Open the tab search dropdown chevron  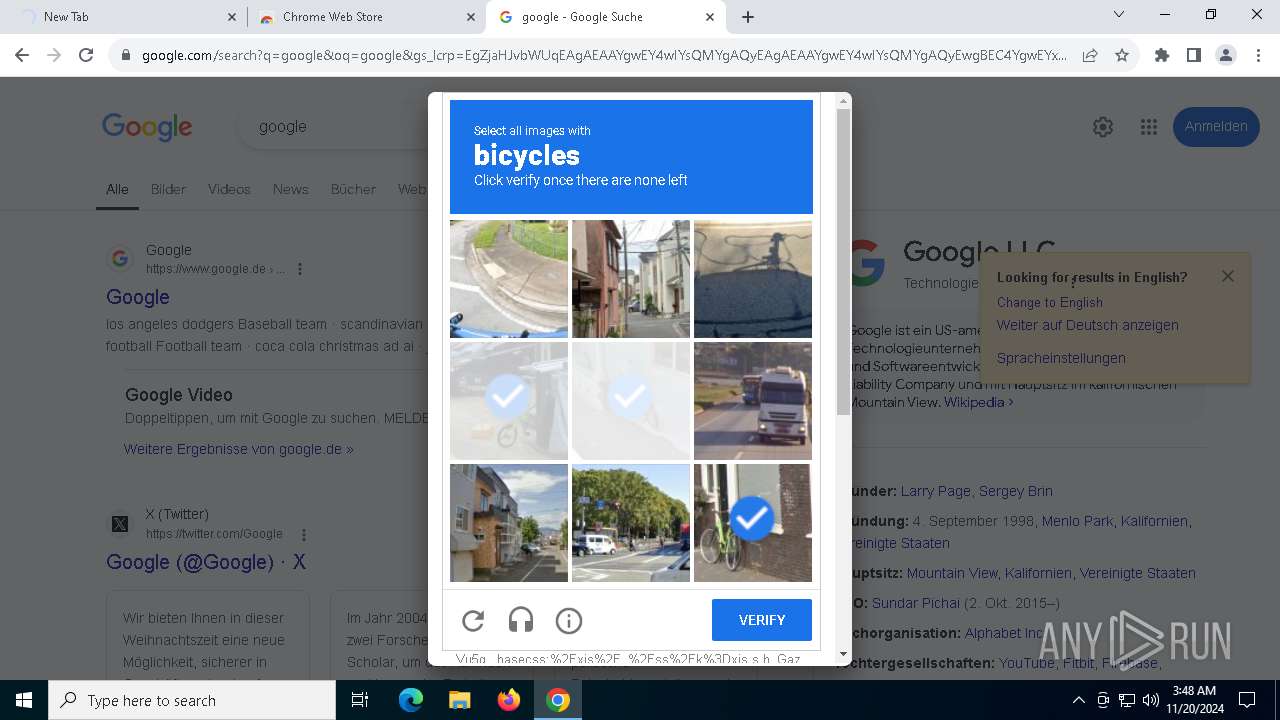pos(1119,15)
